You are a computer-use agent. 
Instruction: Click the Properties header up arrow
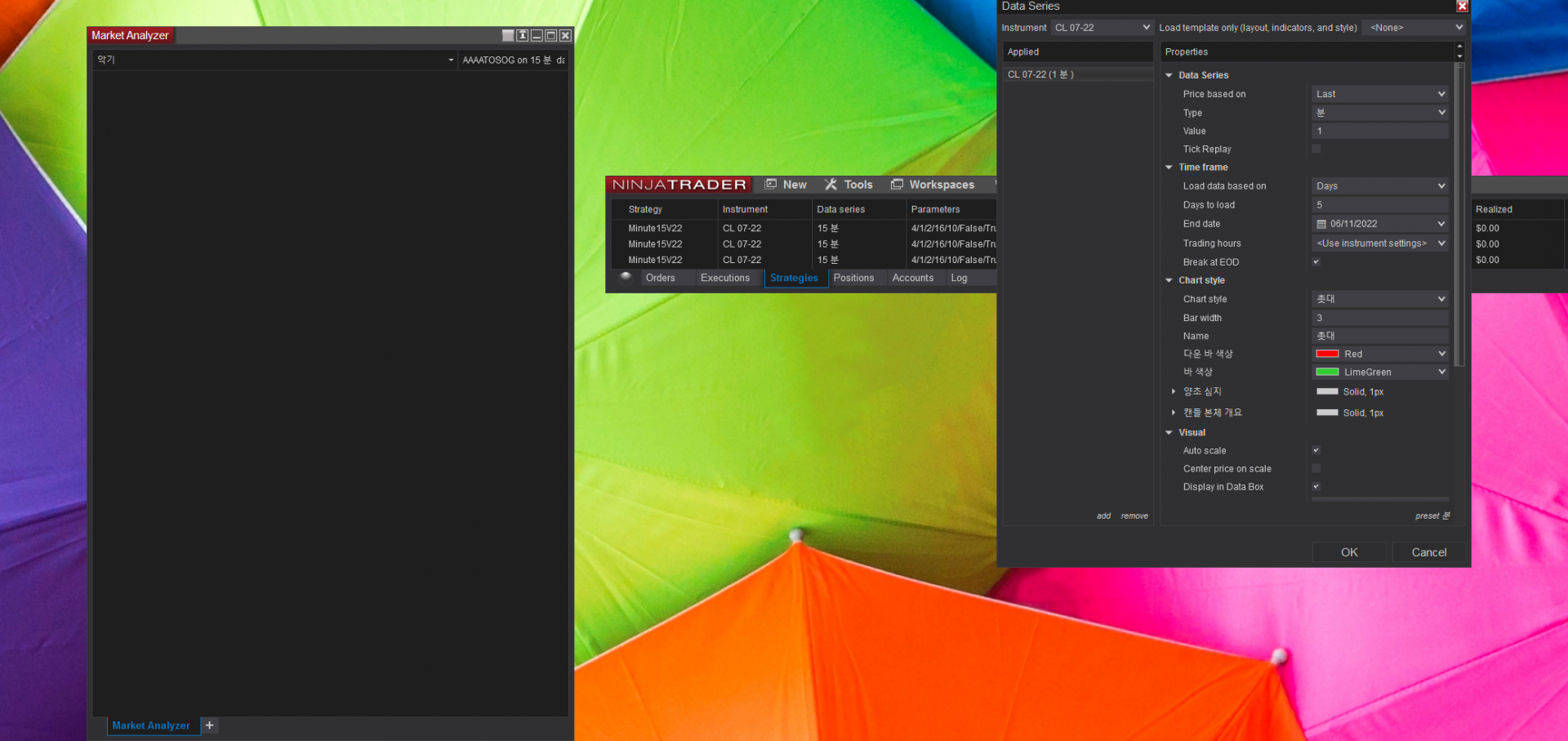click(x=1459, y=47)
